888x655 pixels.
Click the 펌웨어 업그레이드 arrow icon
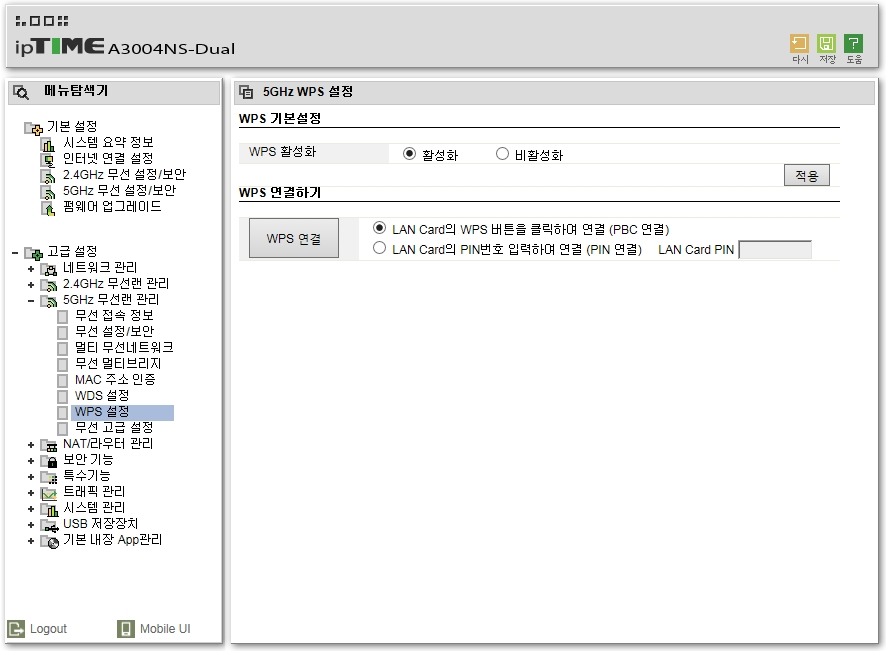coord(48,209)
